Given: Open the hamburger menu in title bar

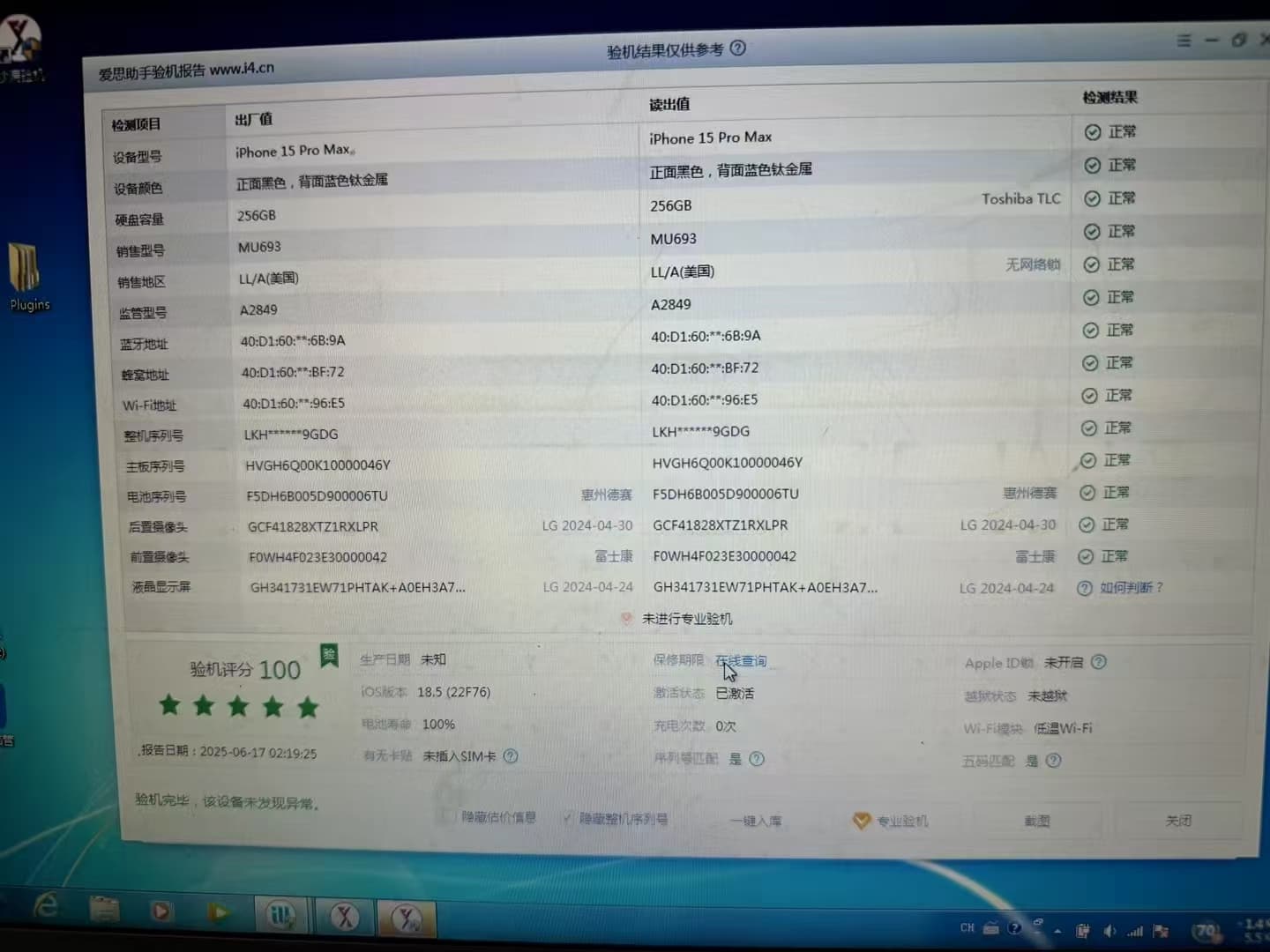Looking at the screenshot, I should [1184, 41].
